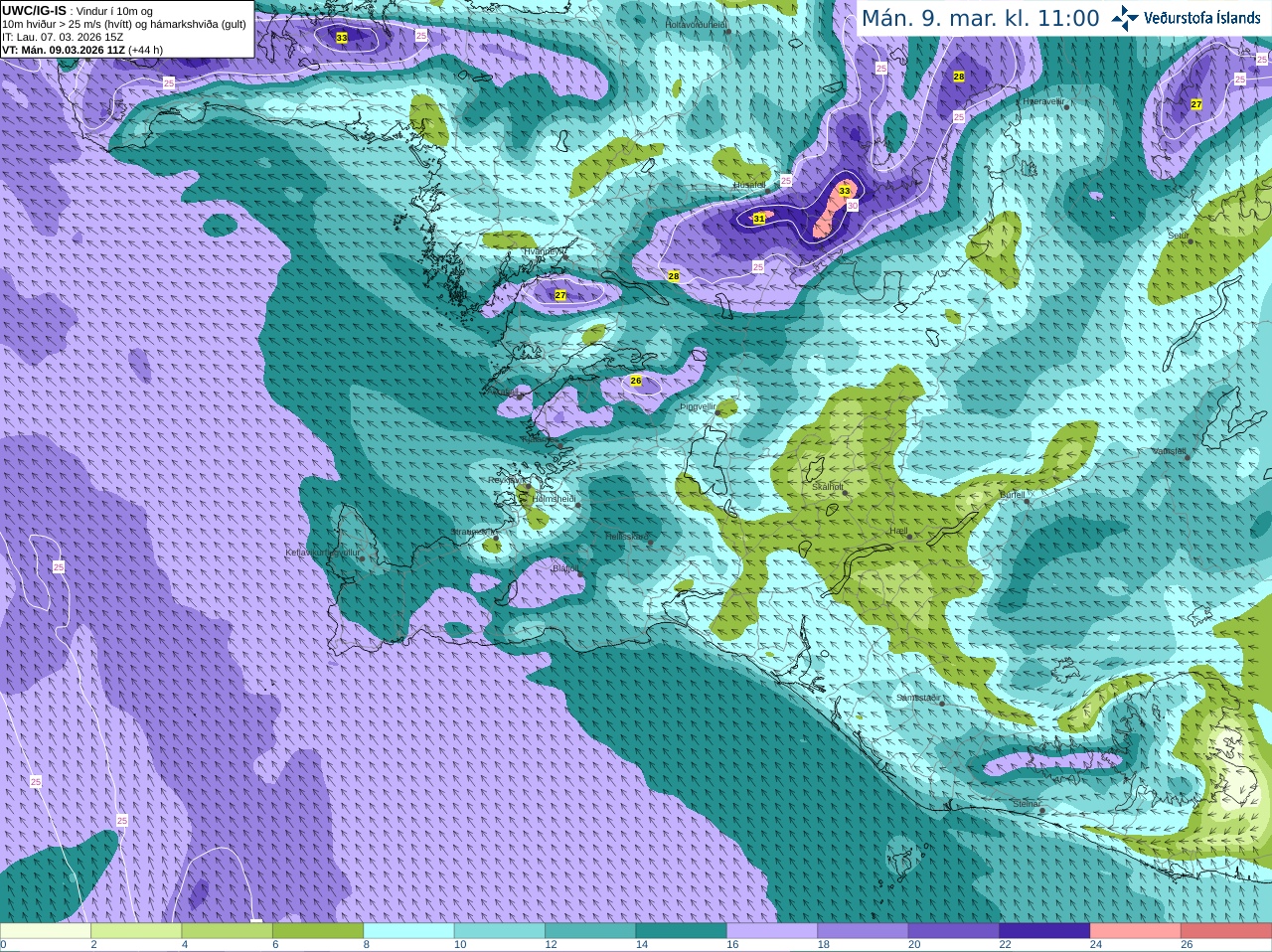Click the yellow 26 gust maximum marker

pyautogui.click(x=636, y=381)
